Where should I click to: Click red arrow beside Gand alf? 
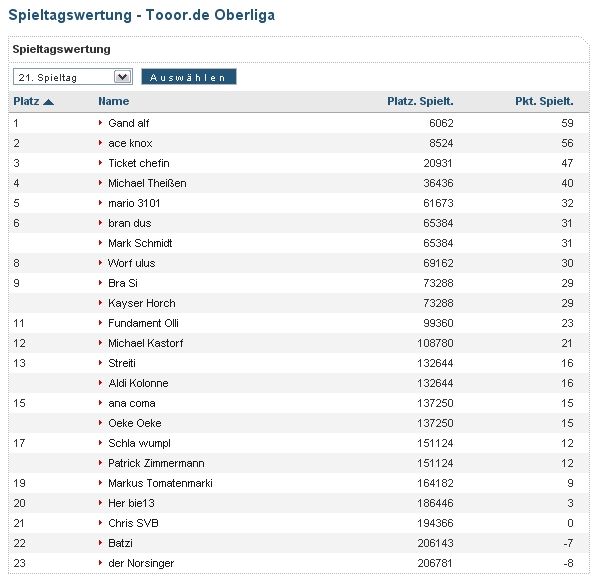point(100,123)
